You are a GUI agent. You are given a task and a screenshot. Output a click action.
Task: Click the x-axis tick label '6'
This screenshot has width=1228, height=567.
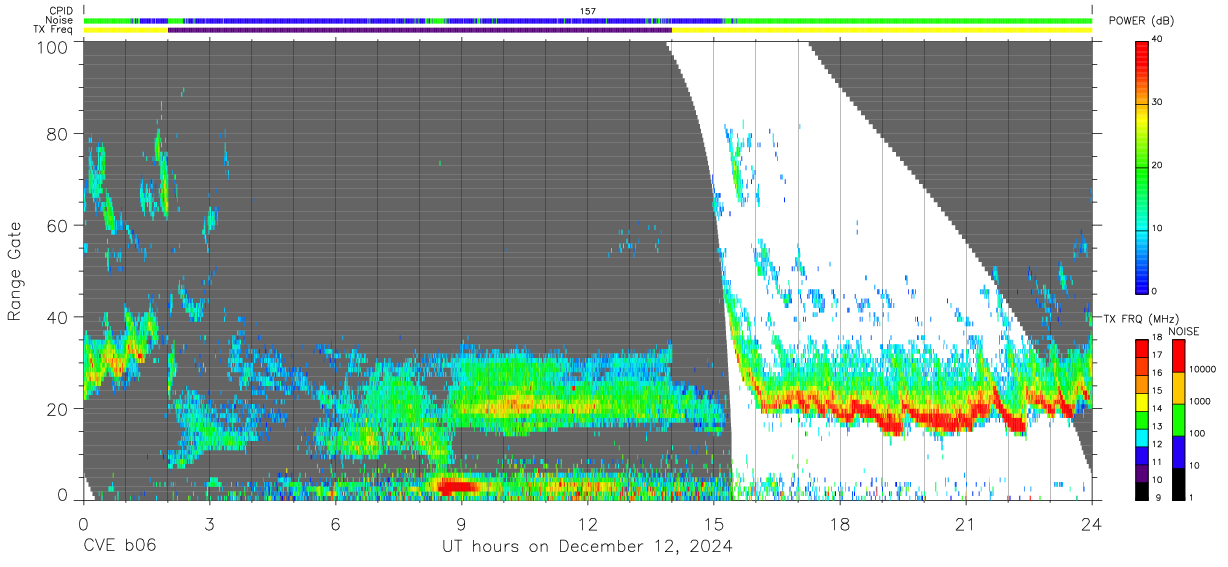(x=335, y=524)
